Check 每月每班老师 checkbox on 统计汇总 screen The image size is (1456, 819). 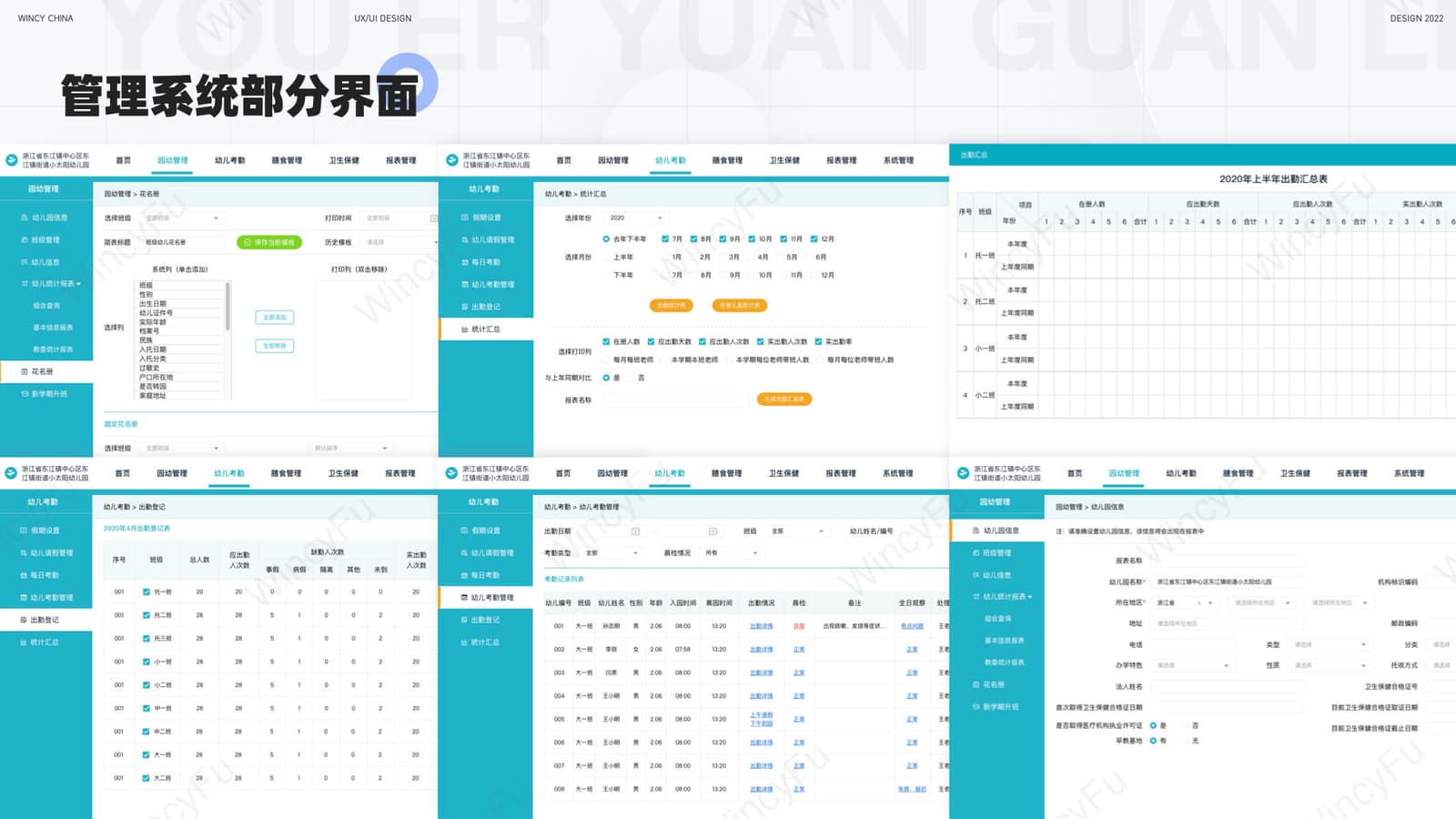tap(606, 360)
